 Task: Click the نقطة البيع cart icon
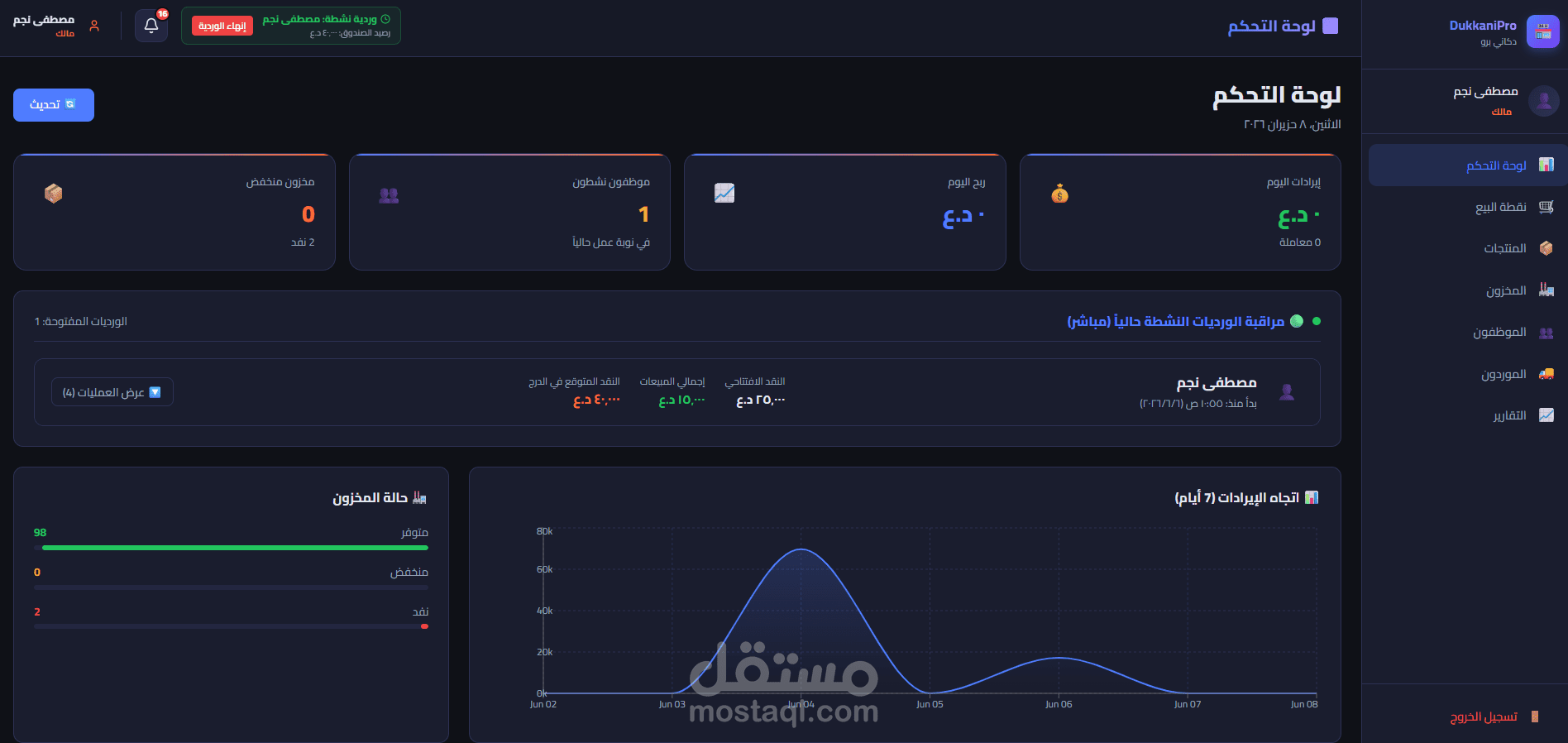(x=1546, y=207)
